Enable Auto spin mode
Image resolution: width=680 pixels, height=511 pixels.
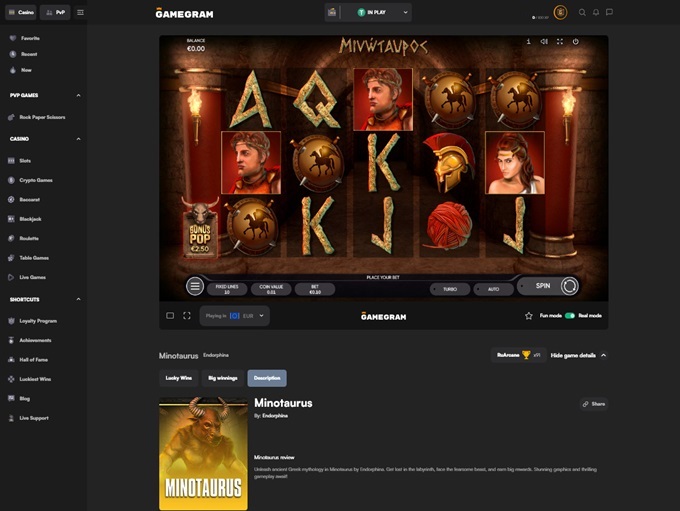493,289
